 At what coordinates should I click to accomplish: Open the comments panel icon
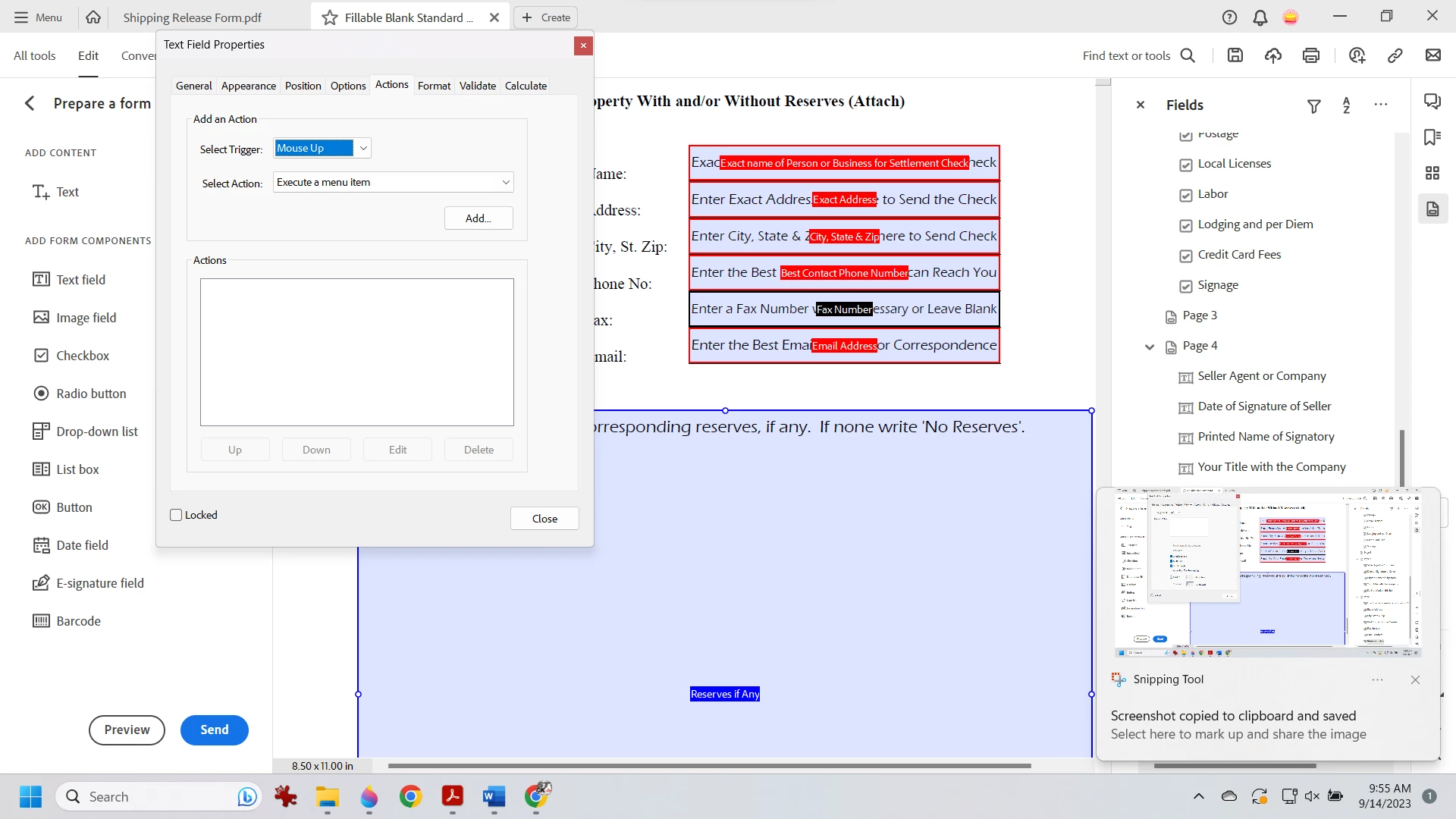pos(1432,102)
